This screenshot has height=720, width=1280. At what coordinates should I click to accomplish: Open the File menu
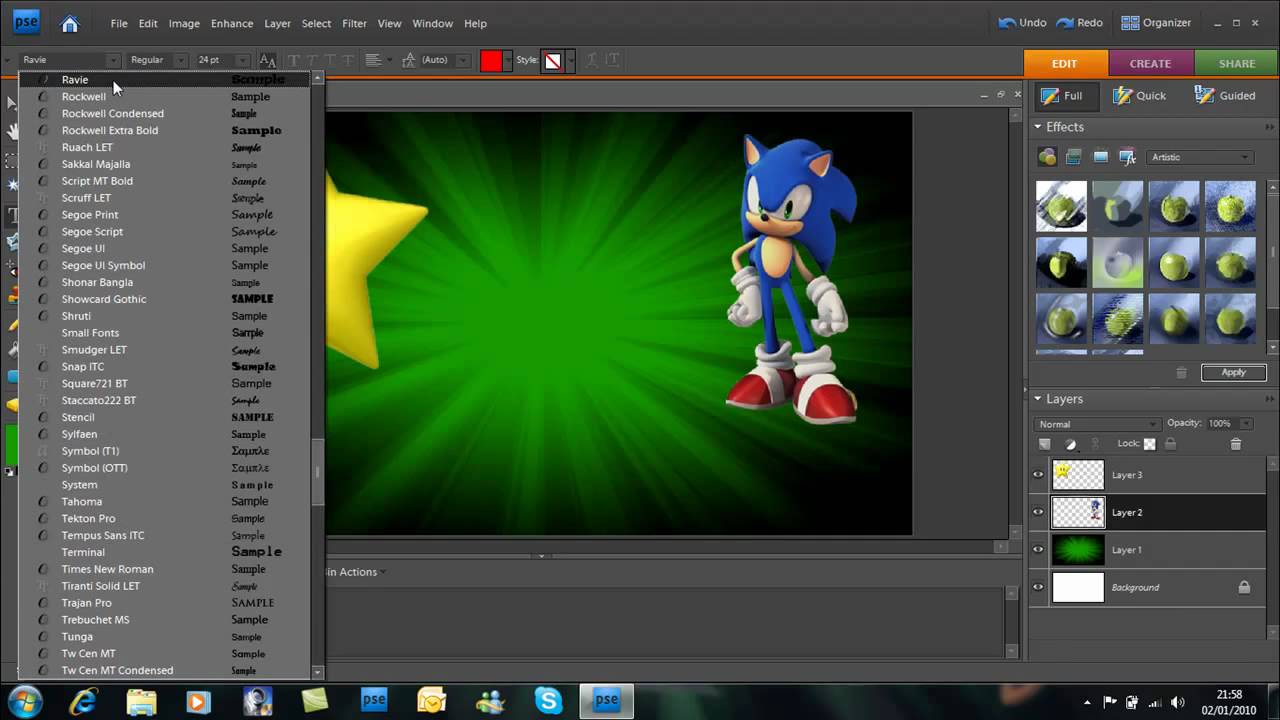119,23
